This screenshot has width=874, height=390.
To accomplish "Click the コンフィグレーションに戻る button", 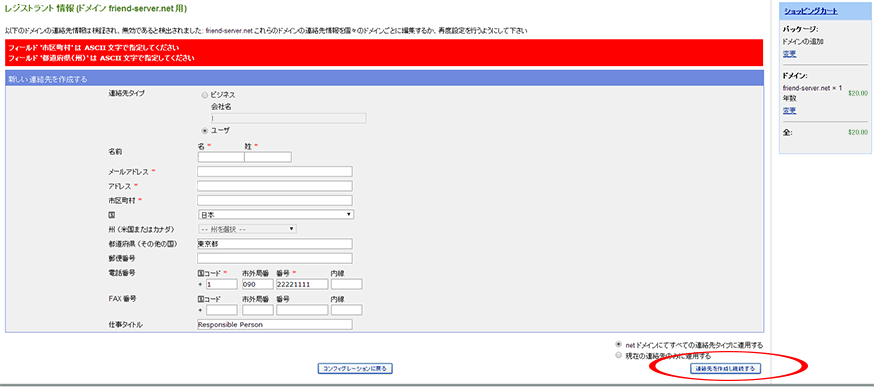I will tap(356, 369).
